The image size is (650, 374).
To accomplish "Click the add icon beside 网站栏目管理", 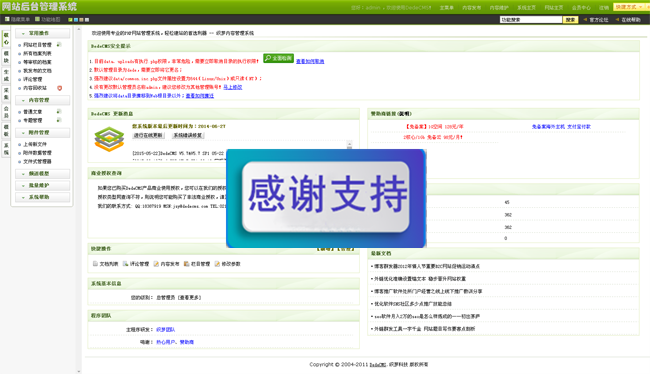I will (59, 44).
